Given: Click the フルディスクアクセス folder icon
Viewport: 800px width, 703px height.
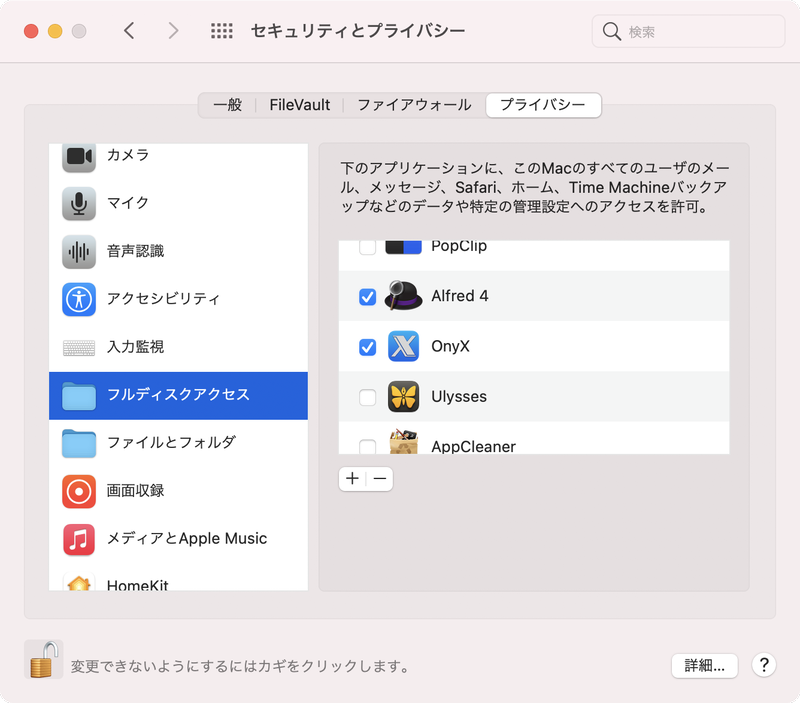Looking at the screenshot, I should pyautogui.click(x=79, y=395).
